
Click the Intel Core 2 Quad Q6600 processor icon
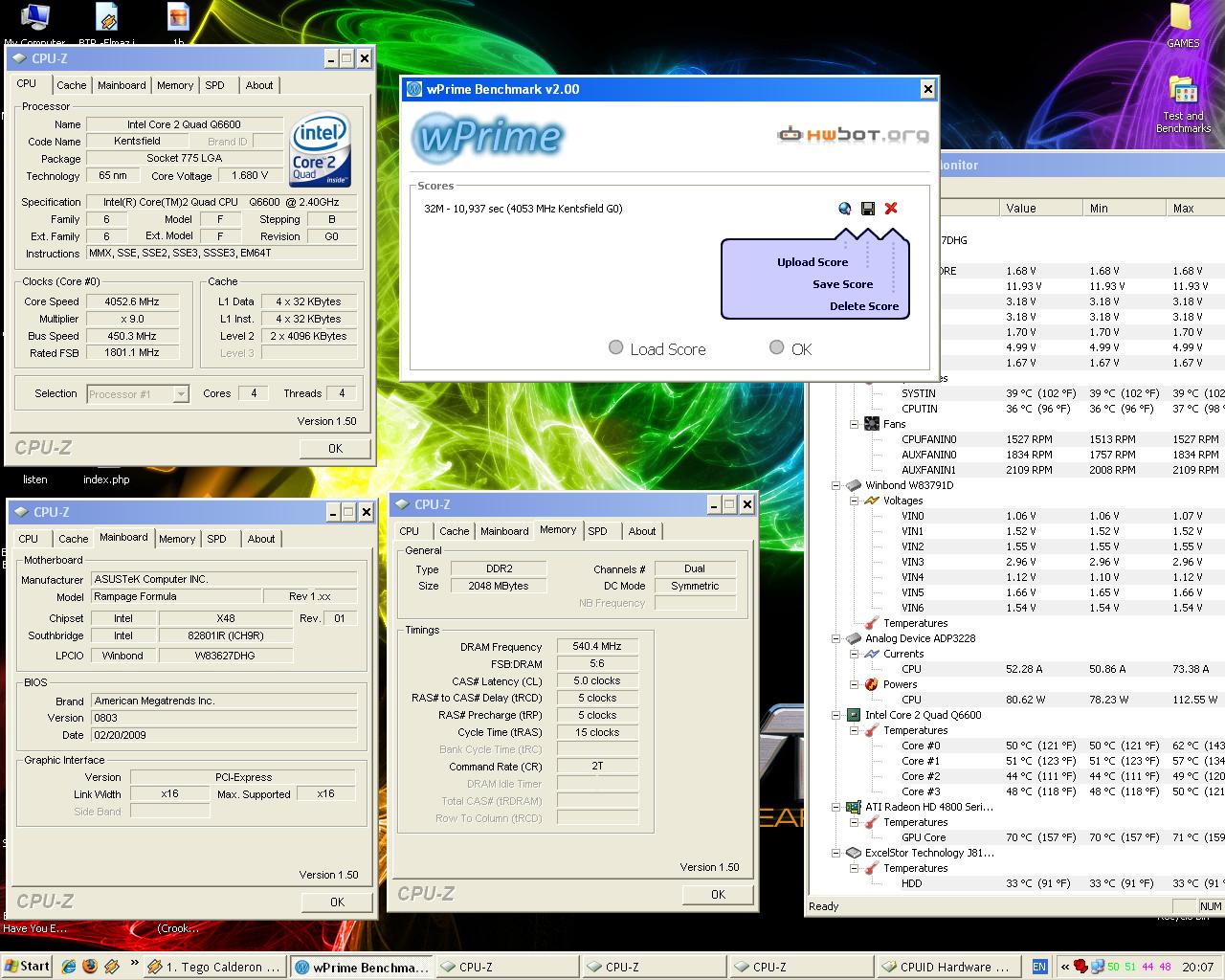(x=854, y=715)
